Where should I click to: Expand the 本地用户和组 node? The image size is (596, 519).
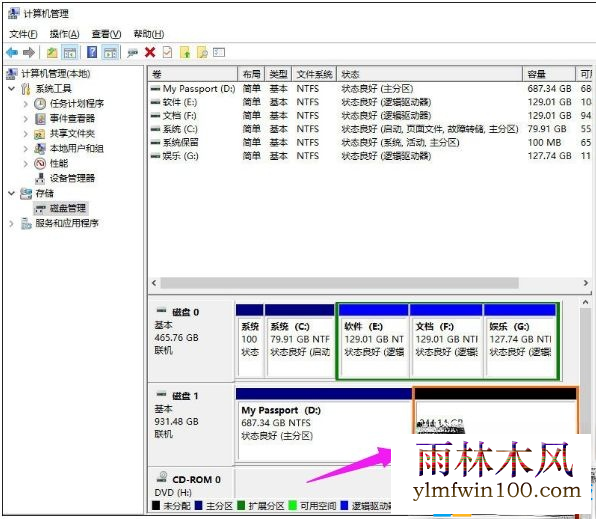(x=26, y=148)
